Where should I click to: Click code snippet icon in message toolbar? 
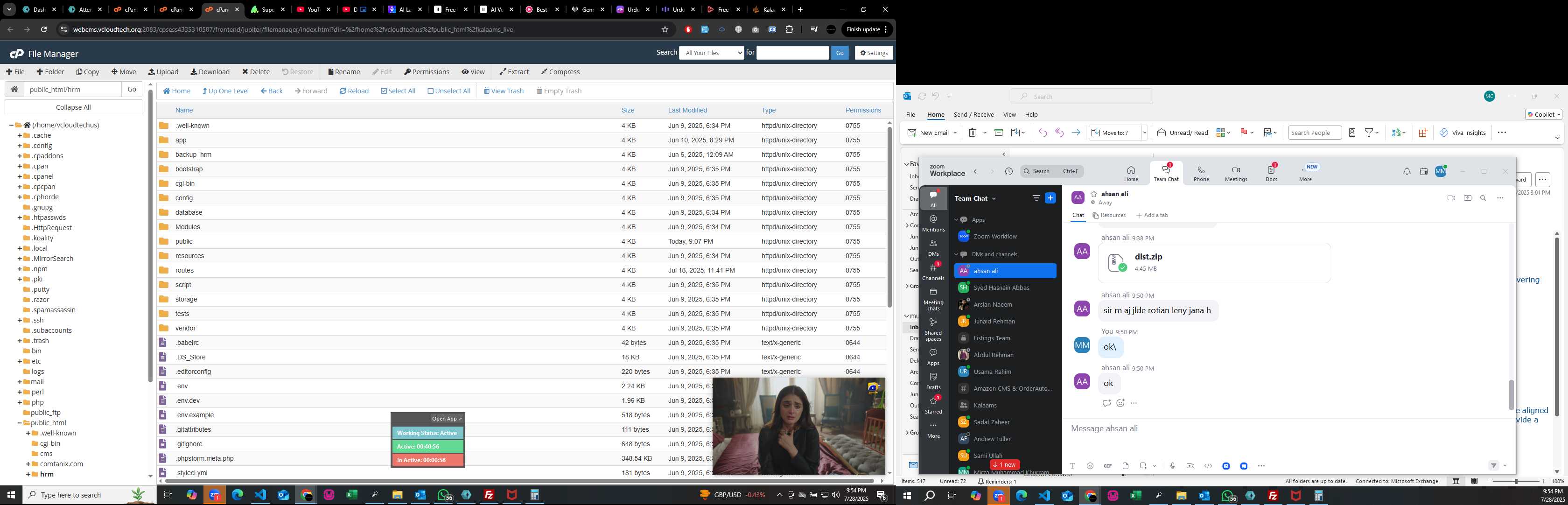coord(1208,466)
